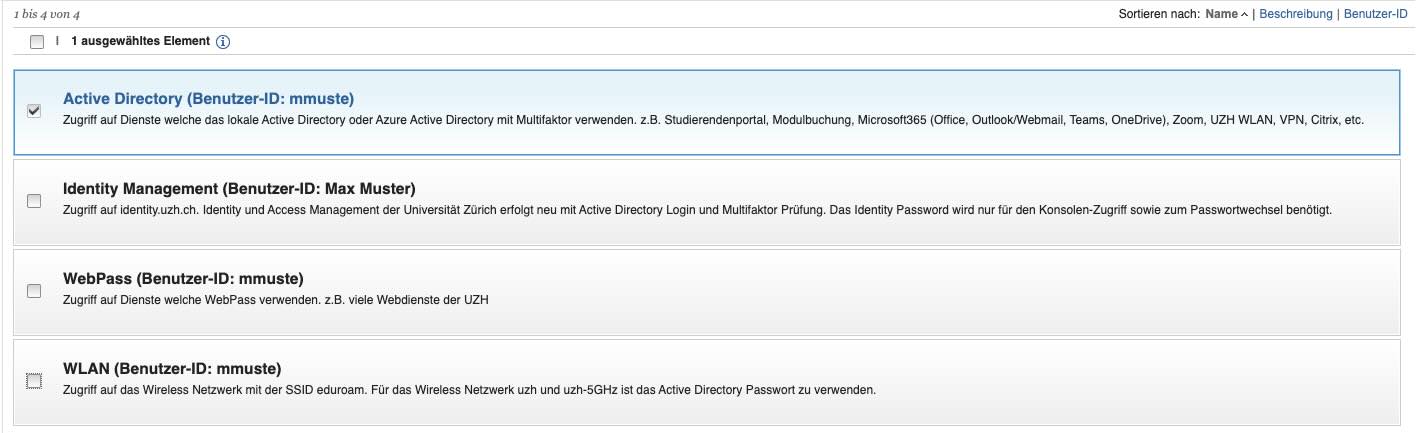Click the WLAN description mentioning eduroam SSID
The width and height of the screenshot is (1416, 433).
468,390
